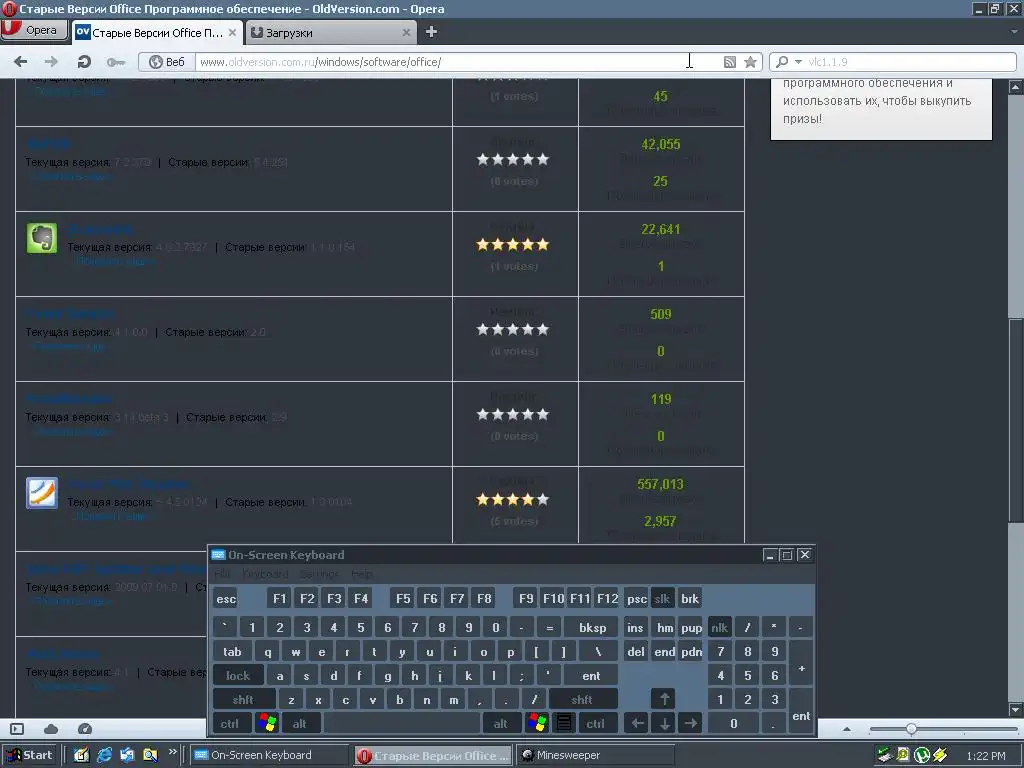The image size is (1024, 768).
Task: Expand the tab bar dropdown at far right
Action: pos(1014,31)
